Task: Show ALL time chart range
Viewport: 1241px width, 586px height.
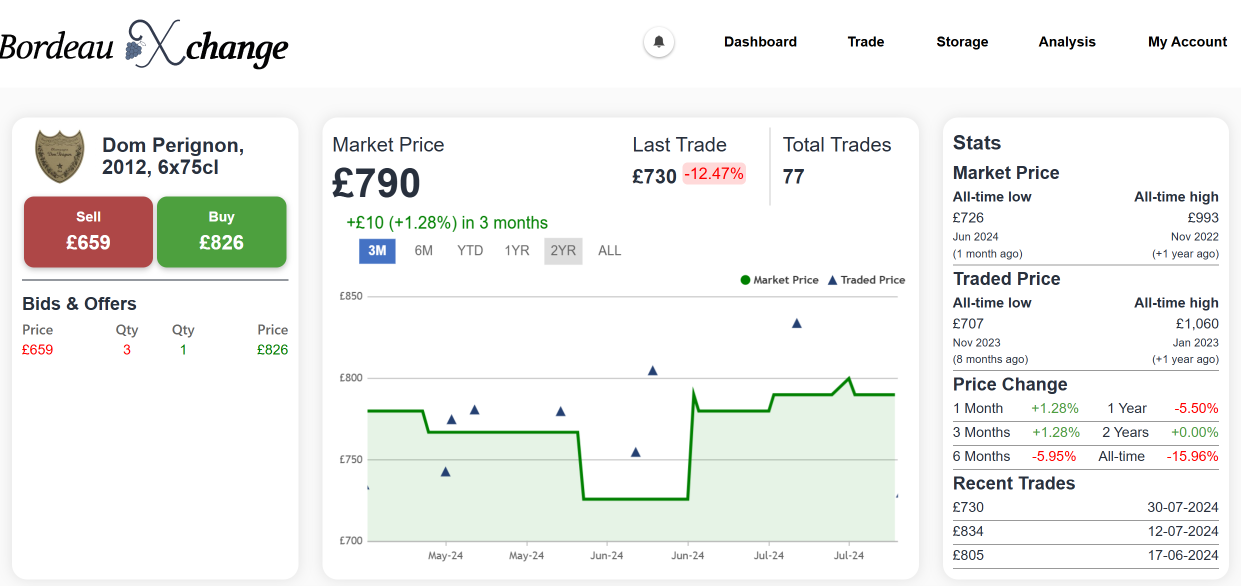Action: (610, 251)
